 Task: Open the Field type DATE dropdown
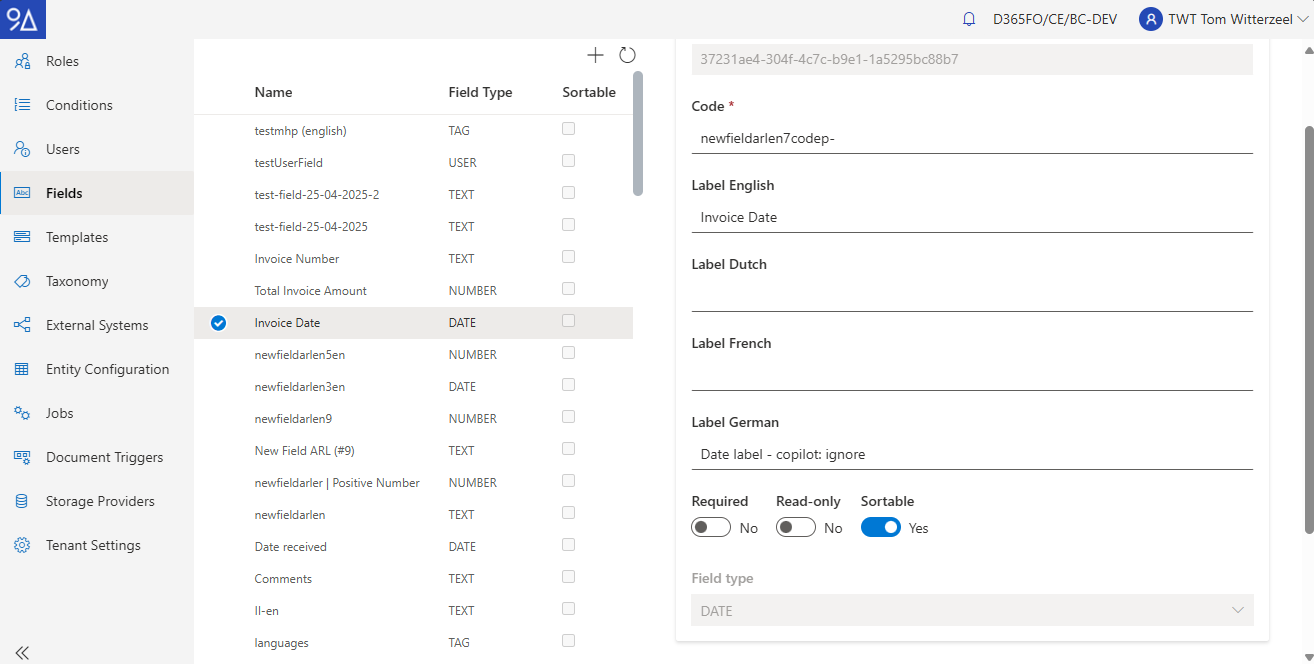tap(972, 610)
